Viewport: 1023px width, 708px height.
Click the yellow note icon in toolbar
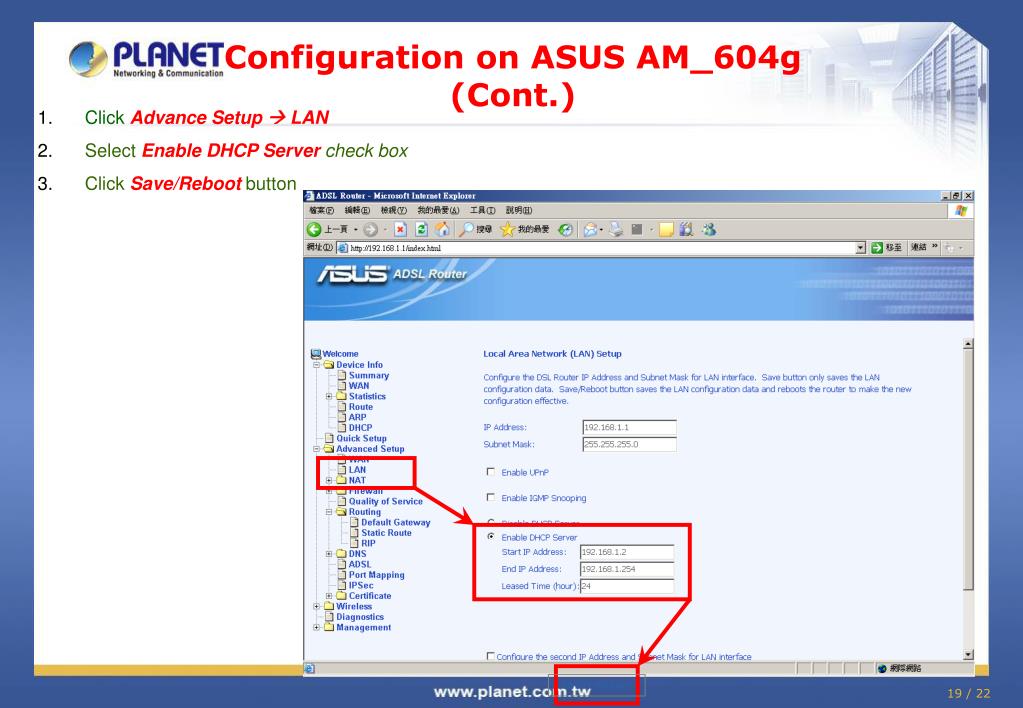tap(665, 230)
